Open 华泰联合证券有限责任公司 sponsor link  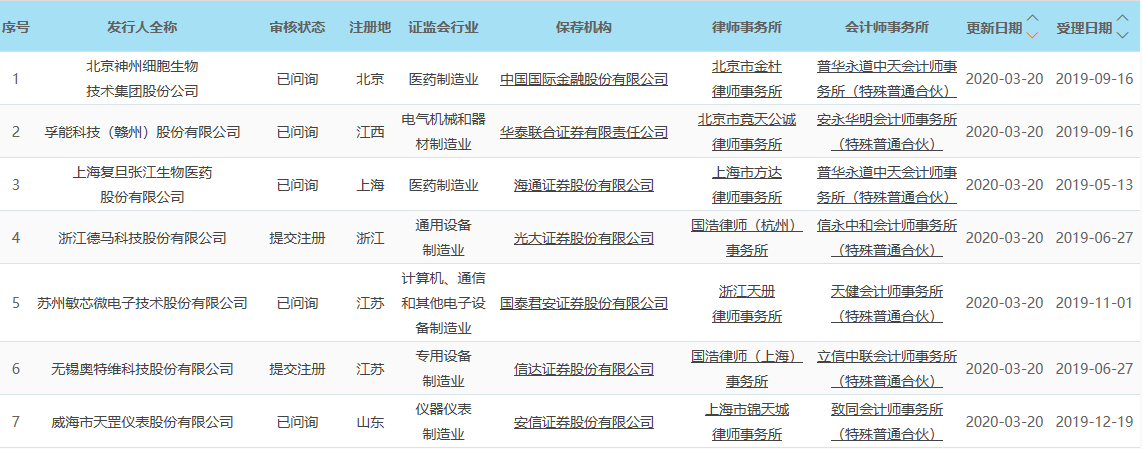[x=583, y=132]
